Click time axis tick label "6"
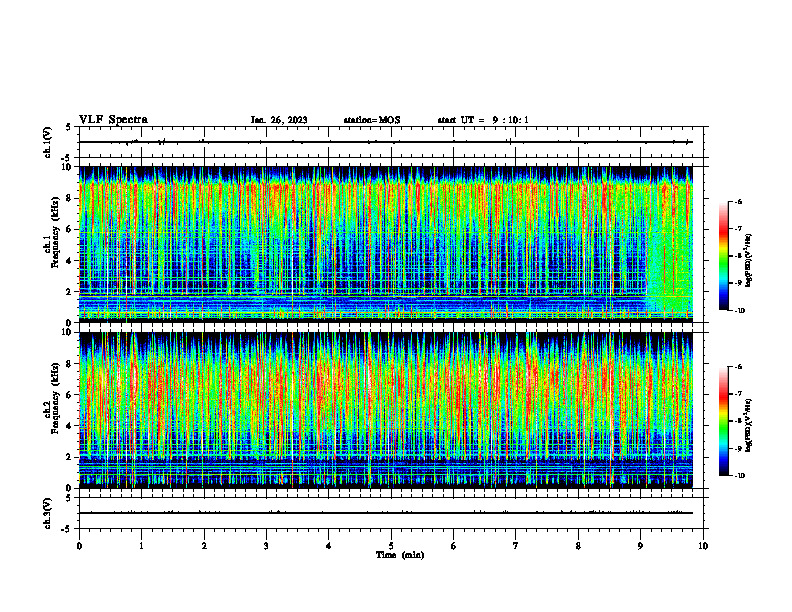 tap(454, 546)
